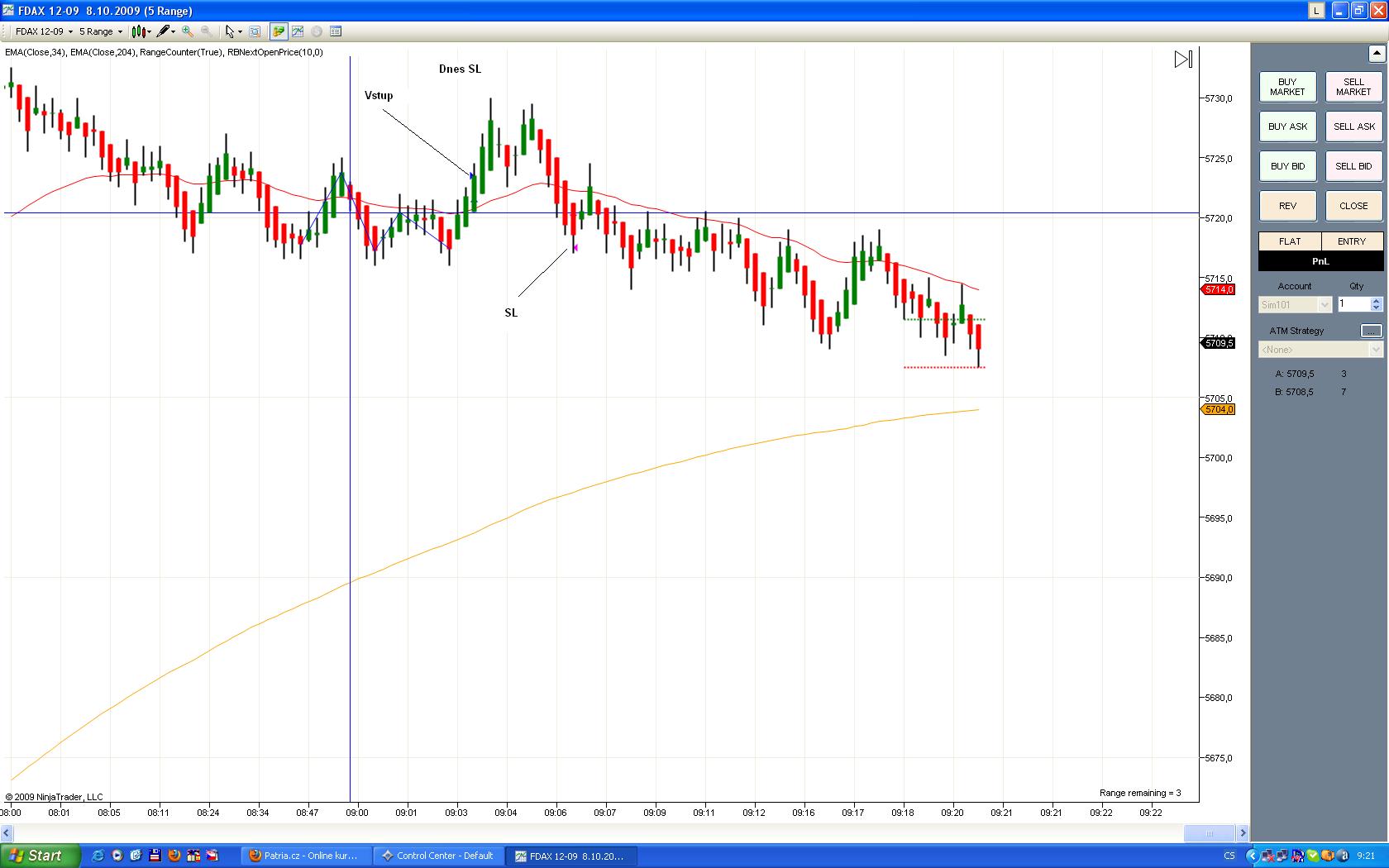Open the Account Sim101 dropdown

[x=1295, y=305]
